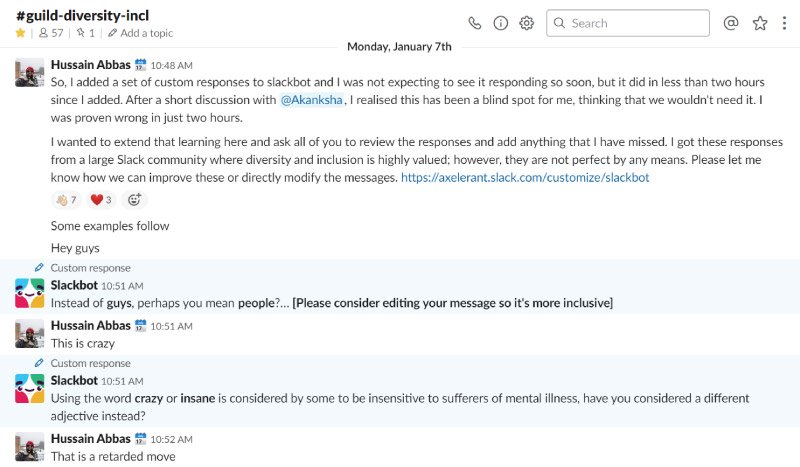
Task: Open channel settings gear icon
Action: (x=527, y=23)
